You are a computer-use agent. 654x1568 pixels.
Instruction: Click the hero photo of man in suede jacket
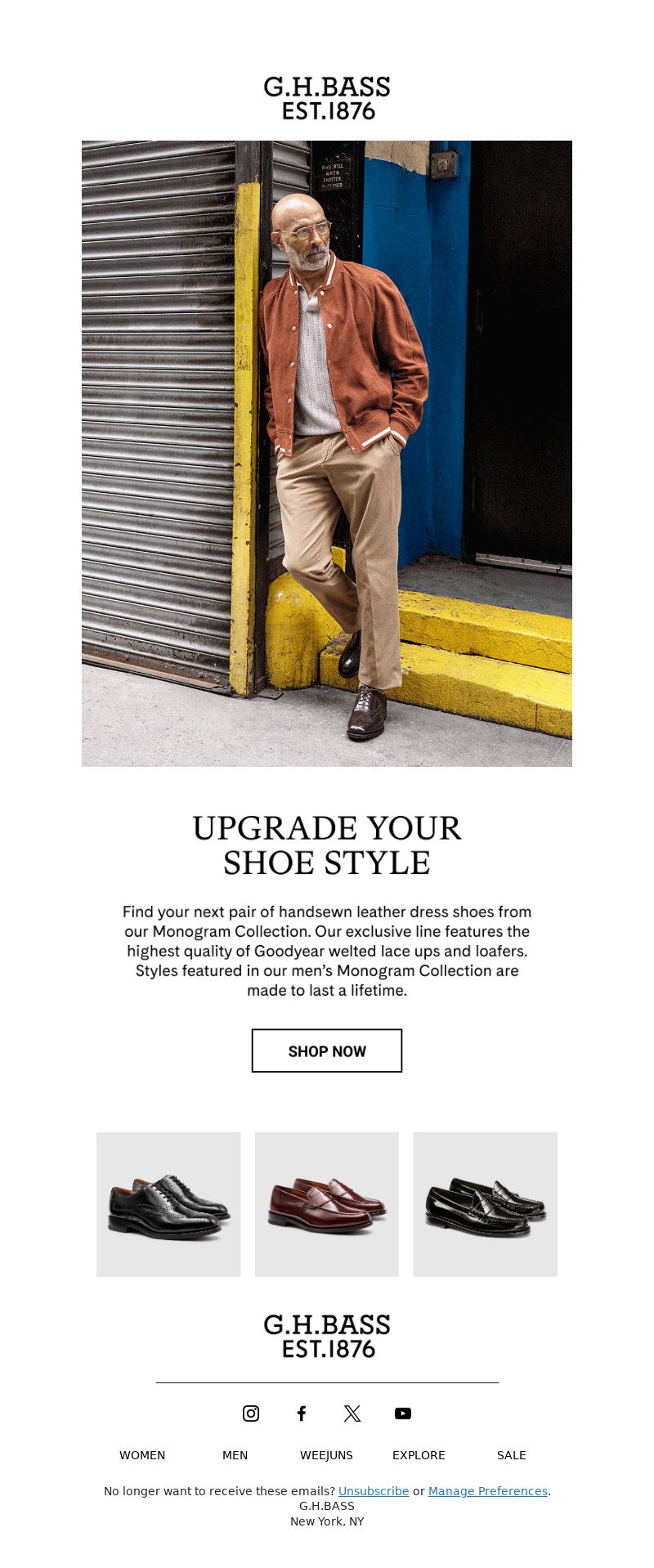coord(327,454)
